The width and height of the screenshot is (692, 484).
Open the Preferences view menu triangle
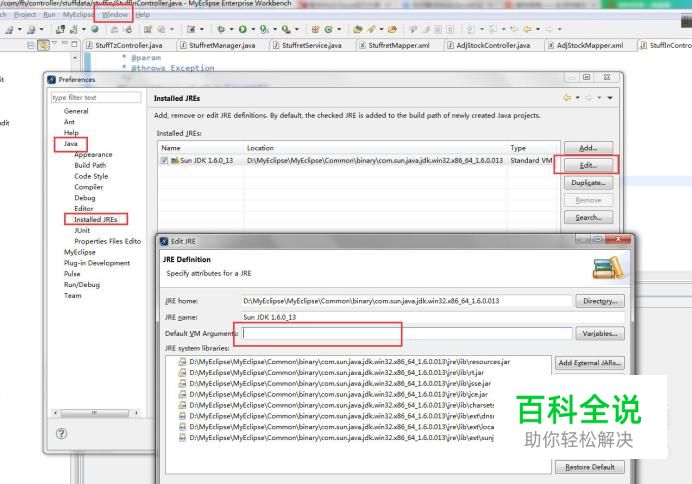coord(610,98)
